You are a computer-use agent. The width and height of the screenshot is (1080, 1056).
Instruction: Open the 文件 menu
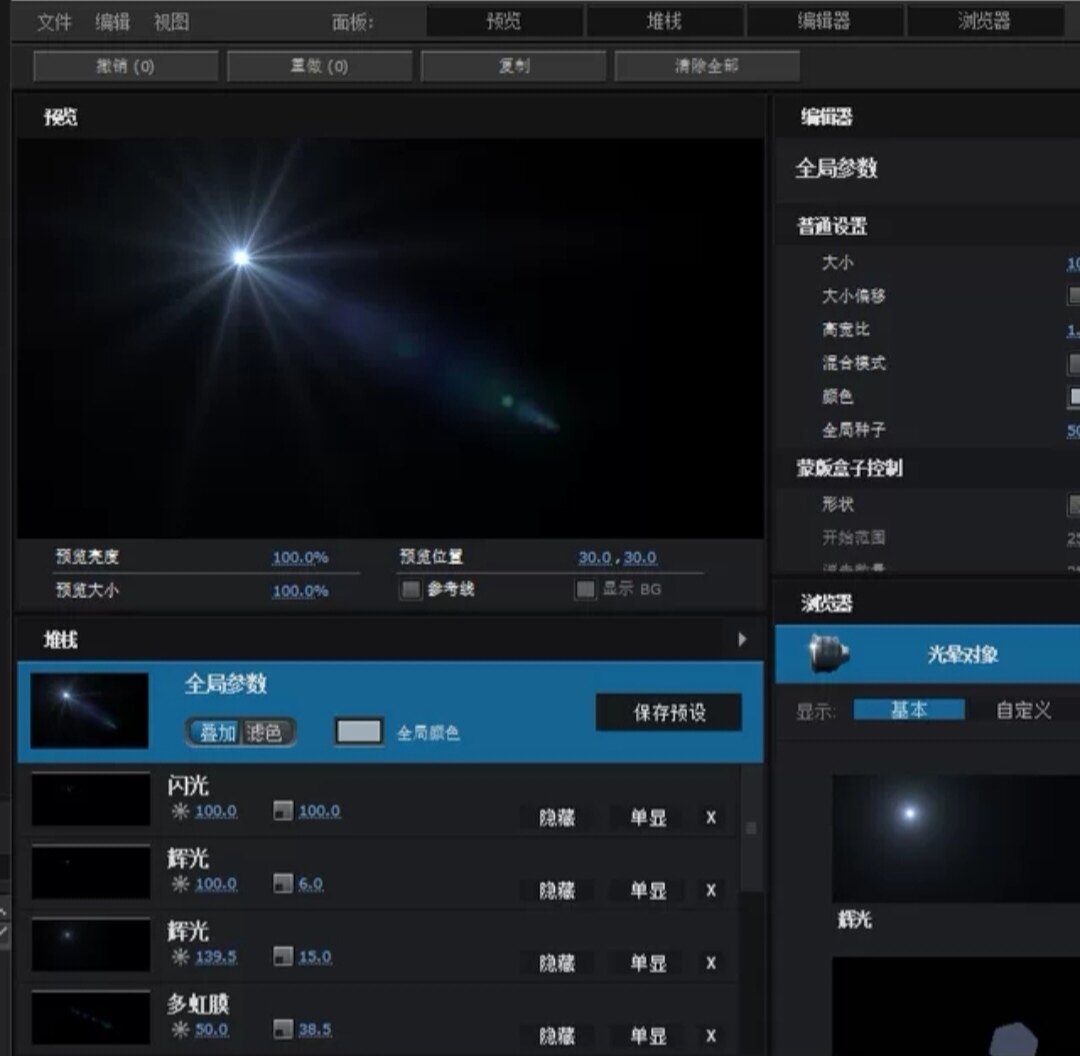click(54, 20)
